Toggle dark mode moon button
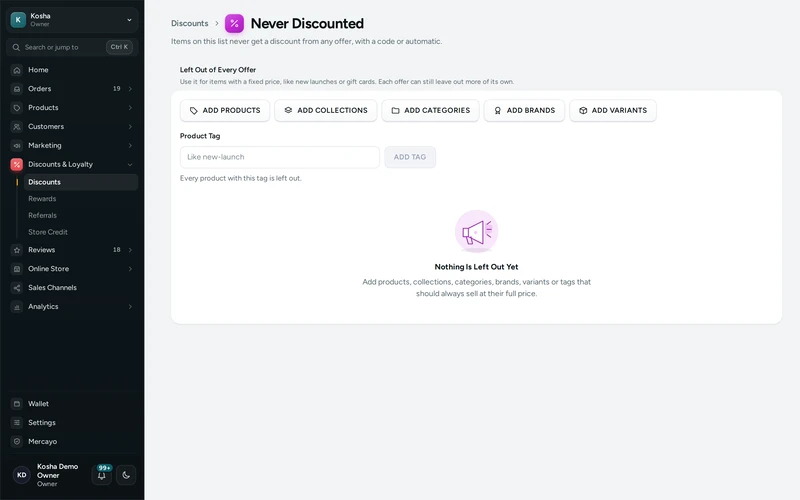 [x=126, y=475]
